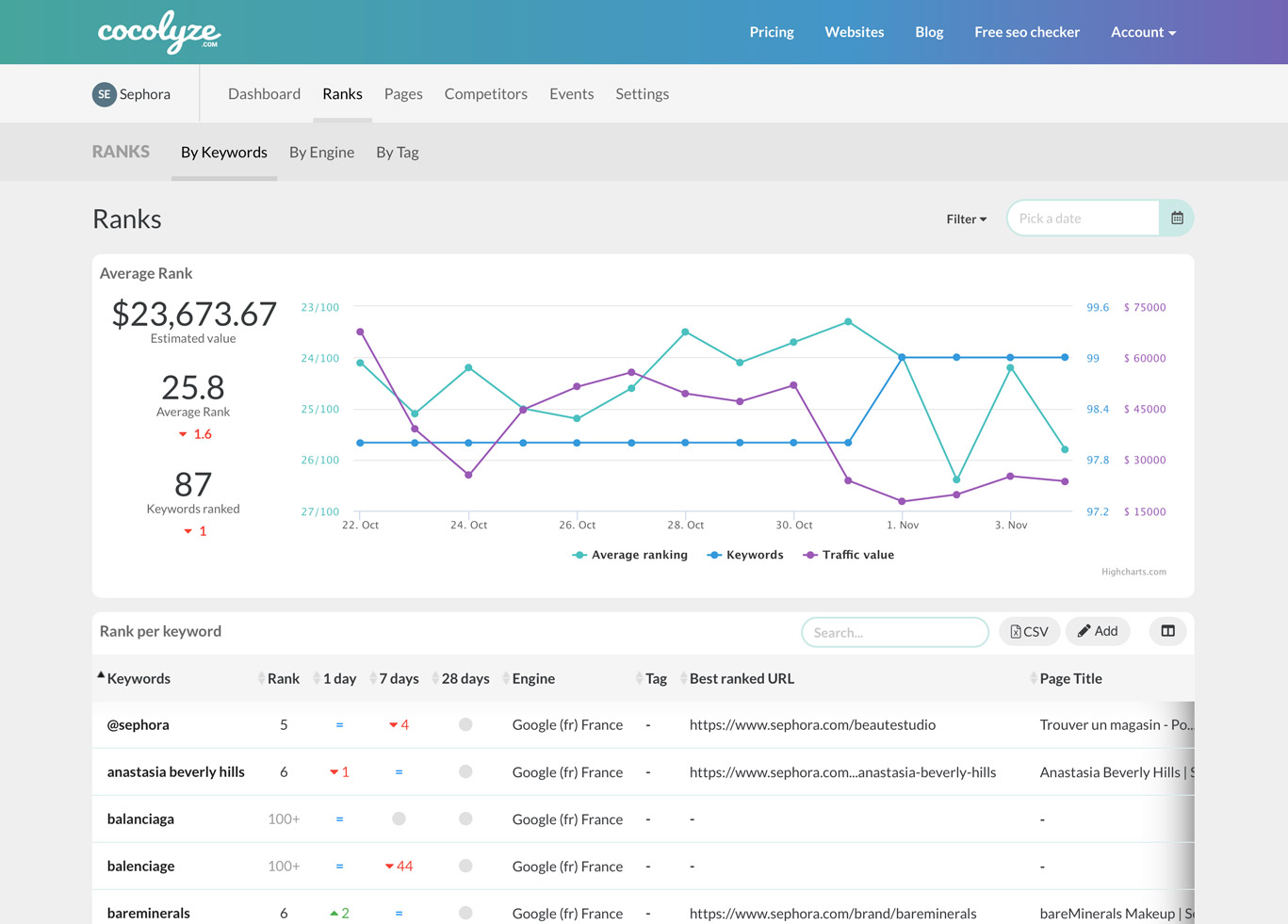1288x924 pixels.
Task: Click the Sephora SE avatar badge
Action: [x=104, y=94]
